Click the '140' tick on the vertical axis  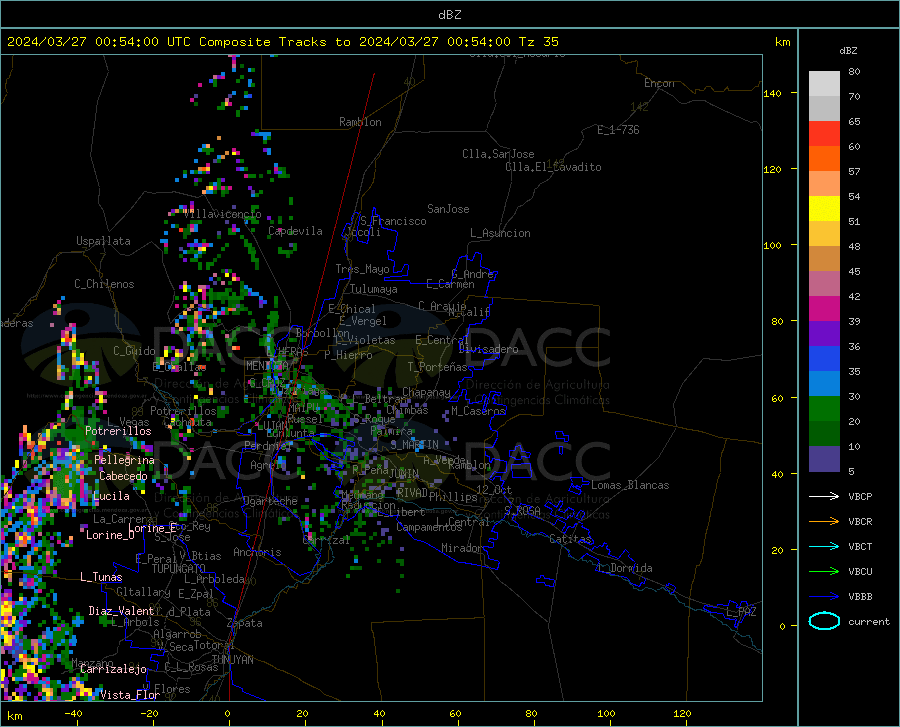tap(772, 94)
